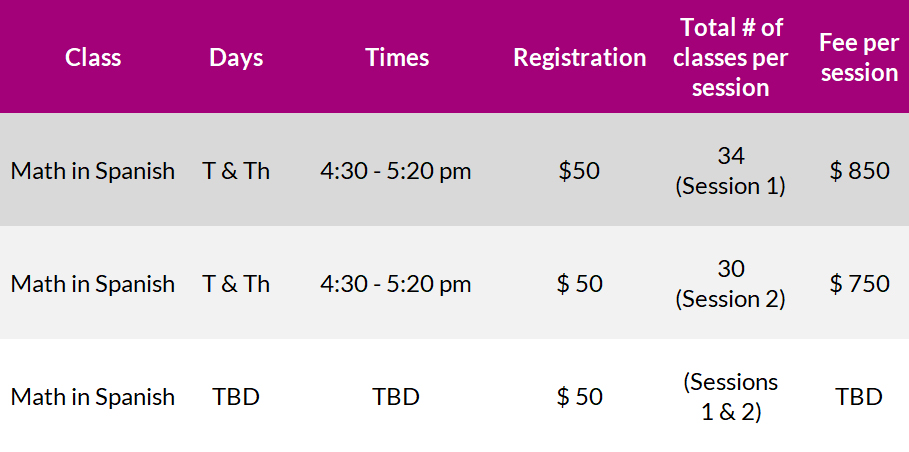Click 4:30 - 5:20 pm in Session 2 row
Screen dimensions: 909x452
396,284
